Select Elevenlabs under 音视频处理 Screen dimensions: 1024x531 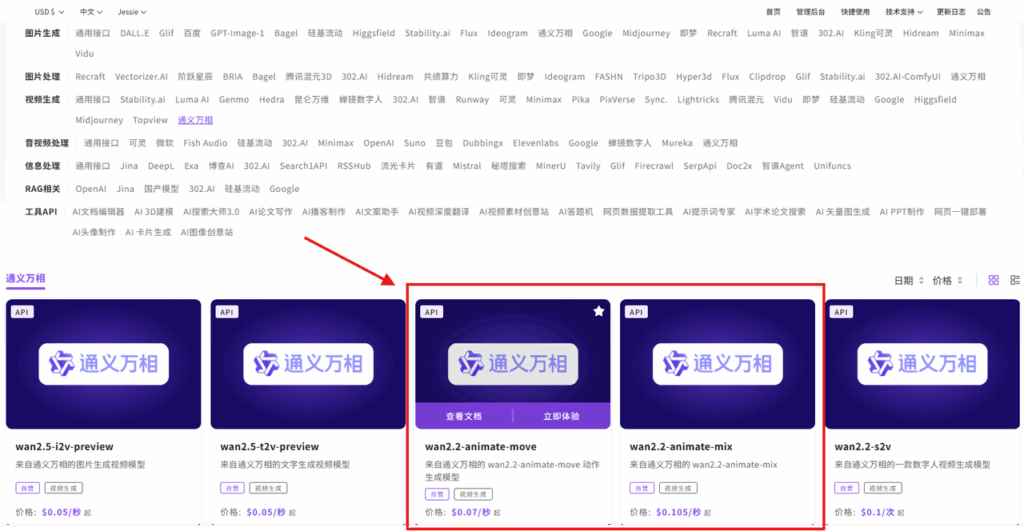tap(536, 143)
